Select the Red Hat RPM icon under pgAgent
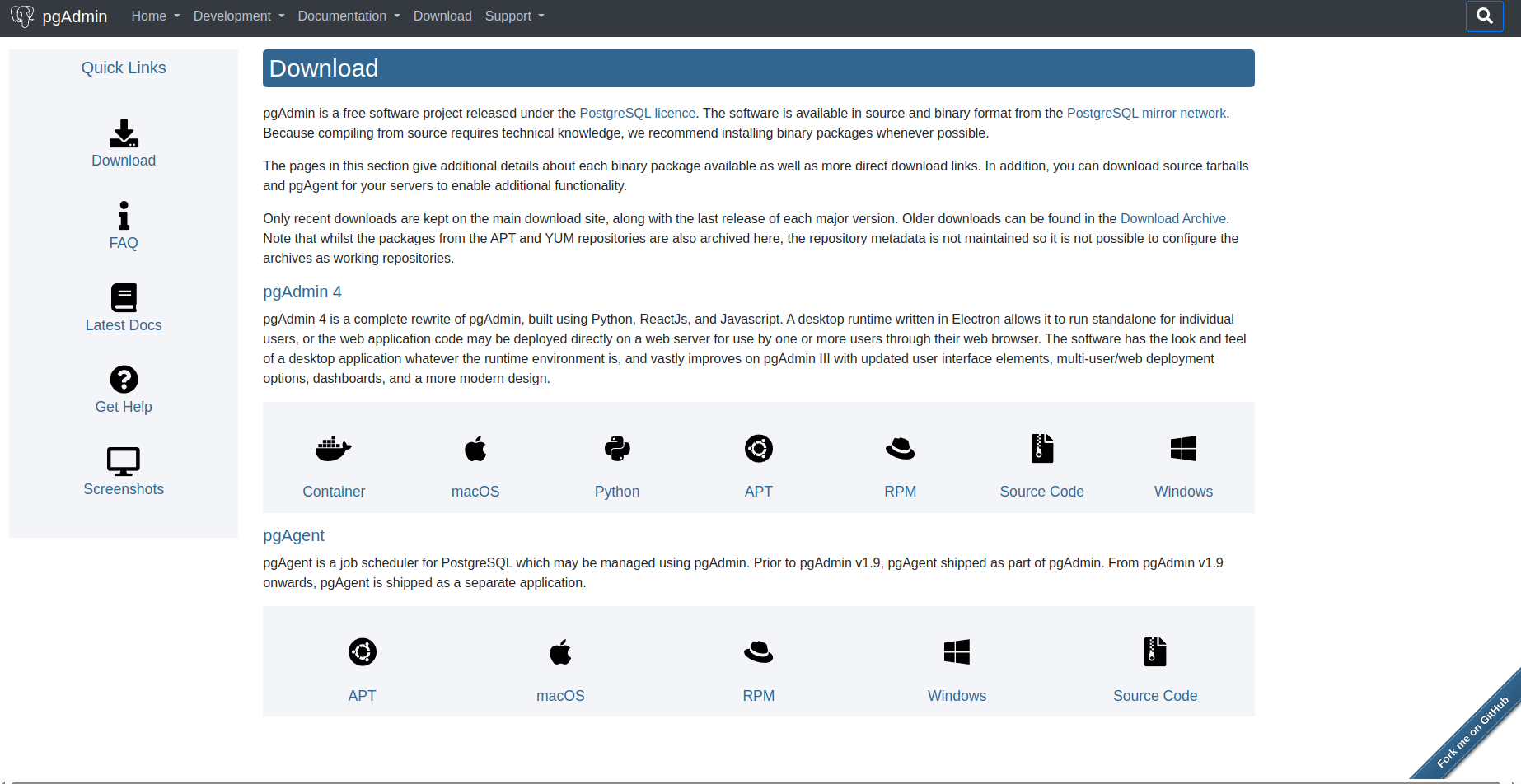The height and width of the screenshot is (784, 1521). (759, 652)
